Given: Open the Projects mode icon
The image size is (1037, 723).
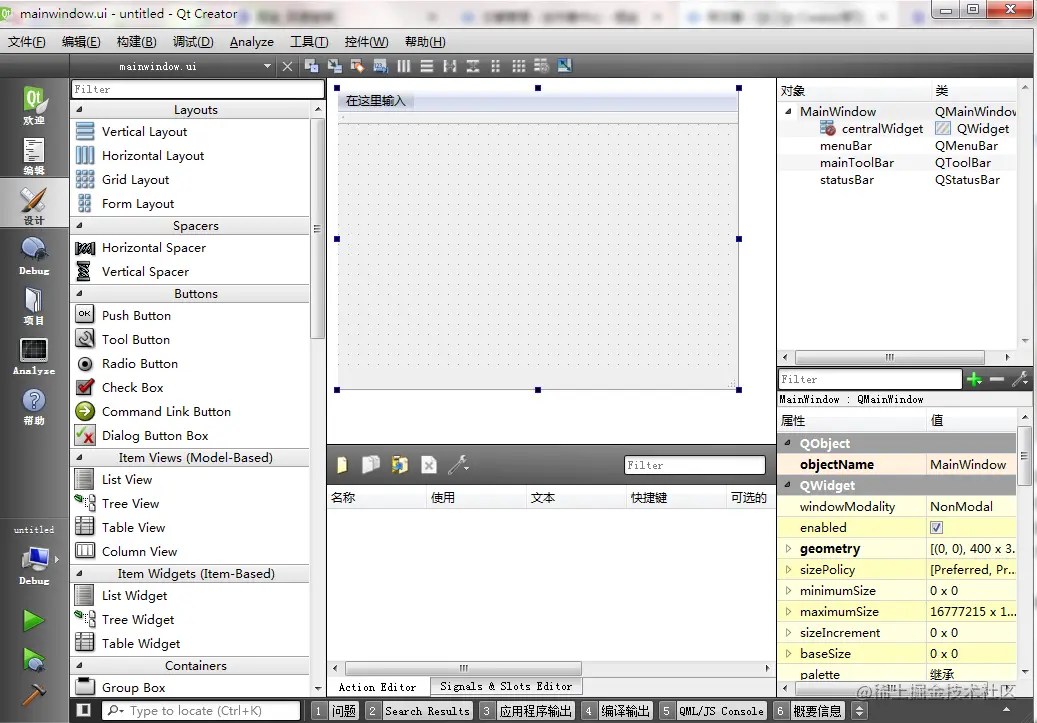Looking at the screenshot, I should (x=34, y=306).
